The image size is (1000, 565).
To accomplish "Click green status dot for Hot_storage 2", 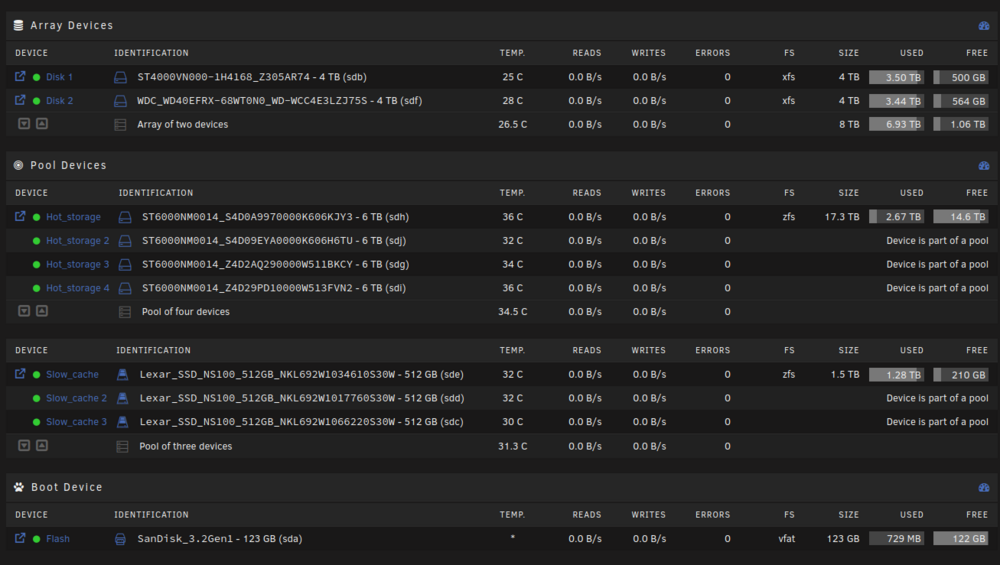I will (36, 241).
